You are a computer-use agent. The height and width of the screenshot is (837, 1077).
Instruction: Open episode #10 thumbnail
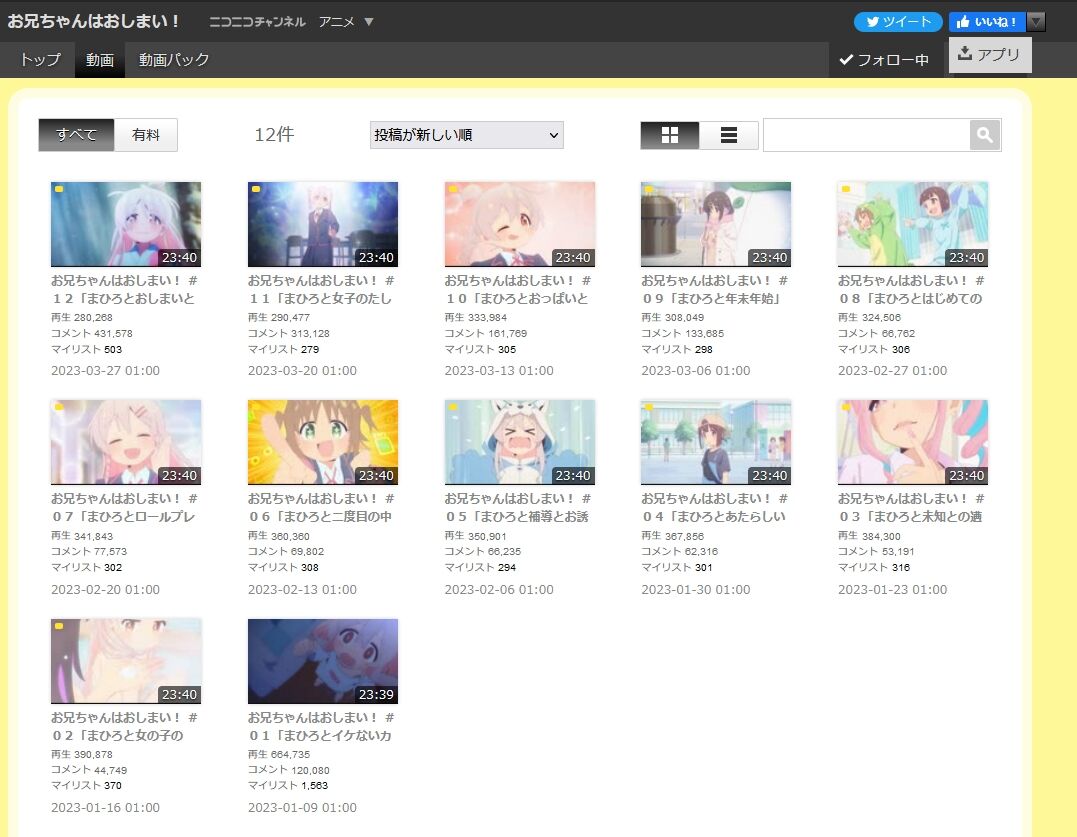click(x=519, y=224)
